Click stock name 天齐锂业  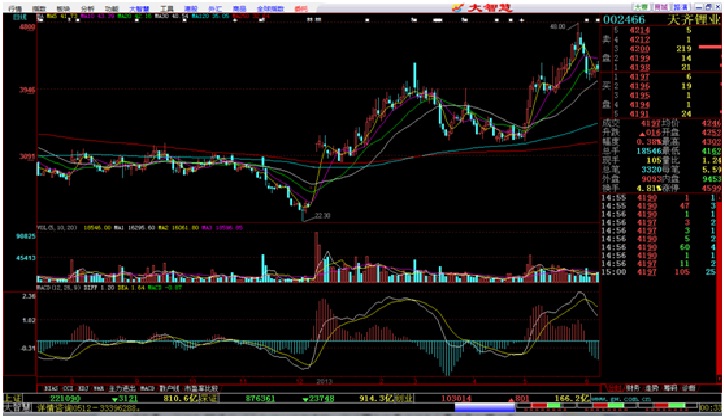pyautogui.click(x=694, y=19)
